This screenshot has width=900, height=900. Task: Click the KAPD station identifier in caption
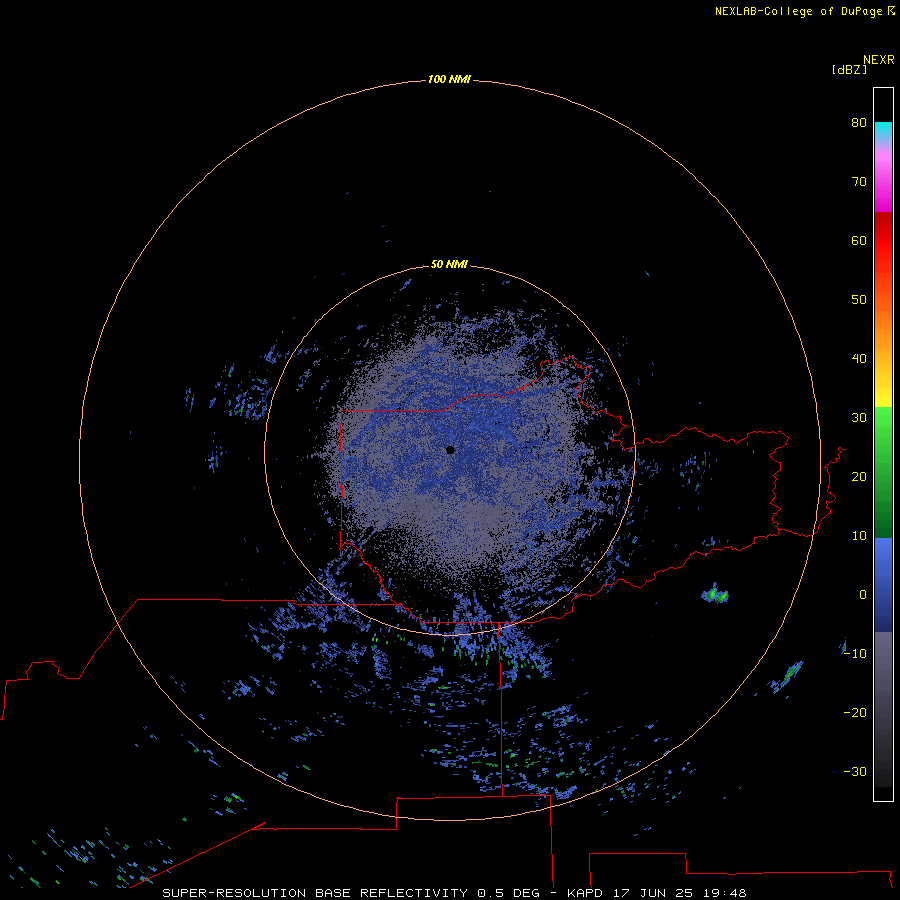pos(585,893)
